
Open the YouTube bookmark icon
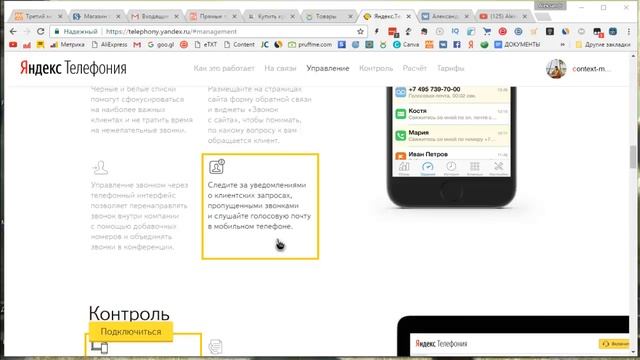pos(13,44)
